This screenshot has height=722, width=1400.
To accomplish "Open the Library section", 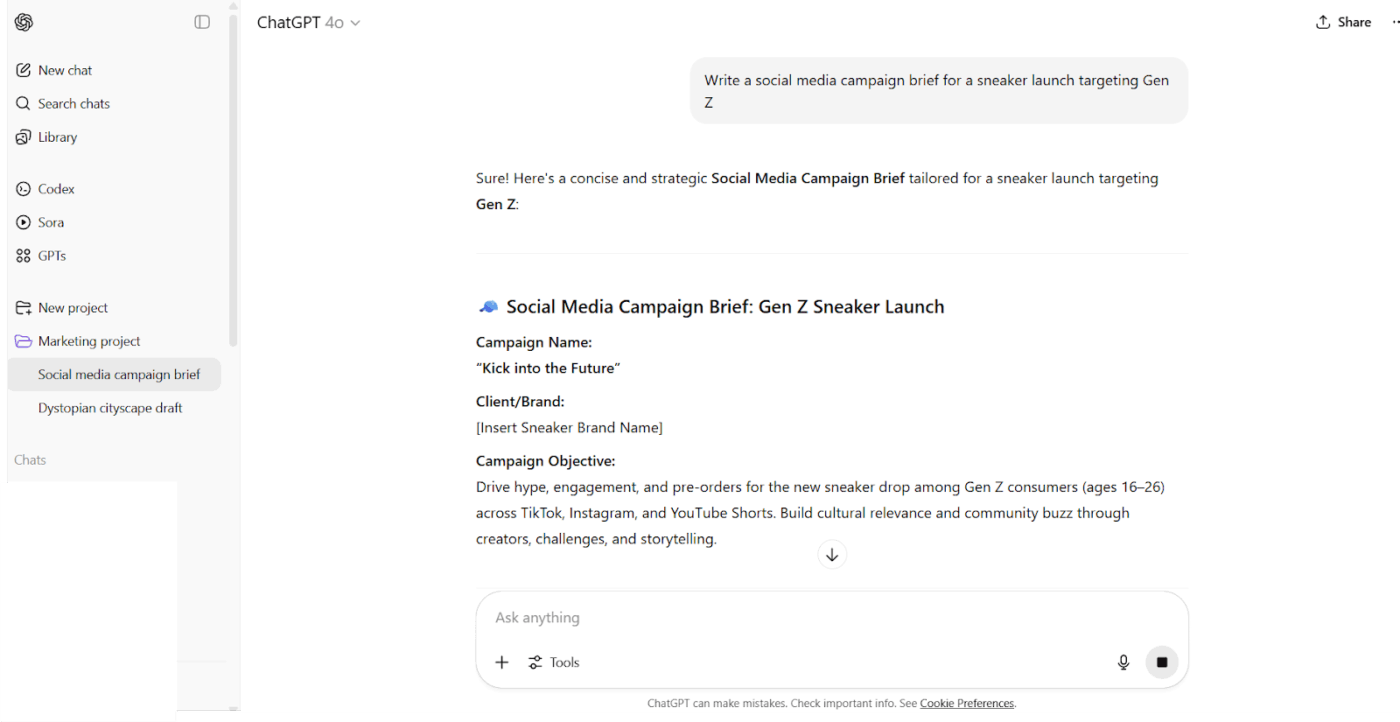I will (57, 137).
